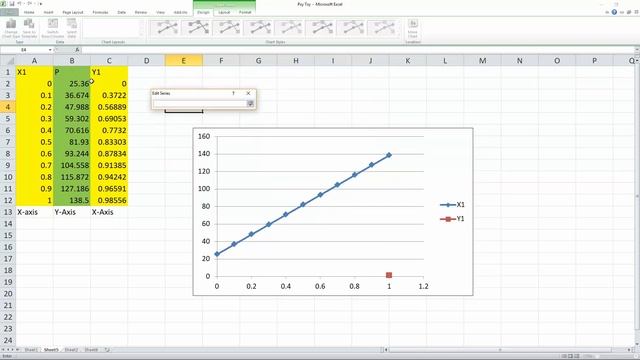Click the red Y1 data marker in chart
The height and width of the screenshot is (360, 640).
coord(389,276)
